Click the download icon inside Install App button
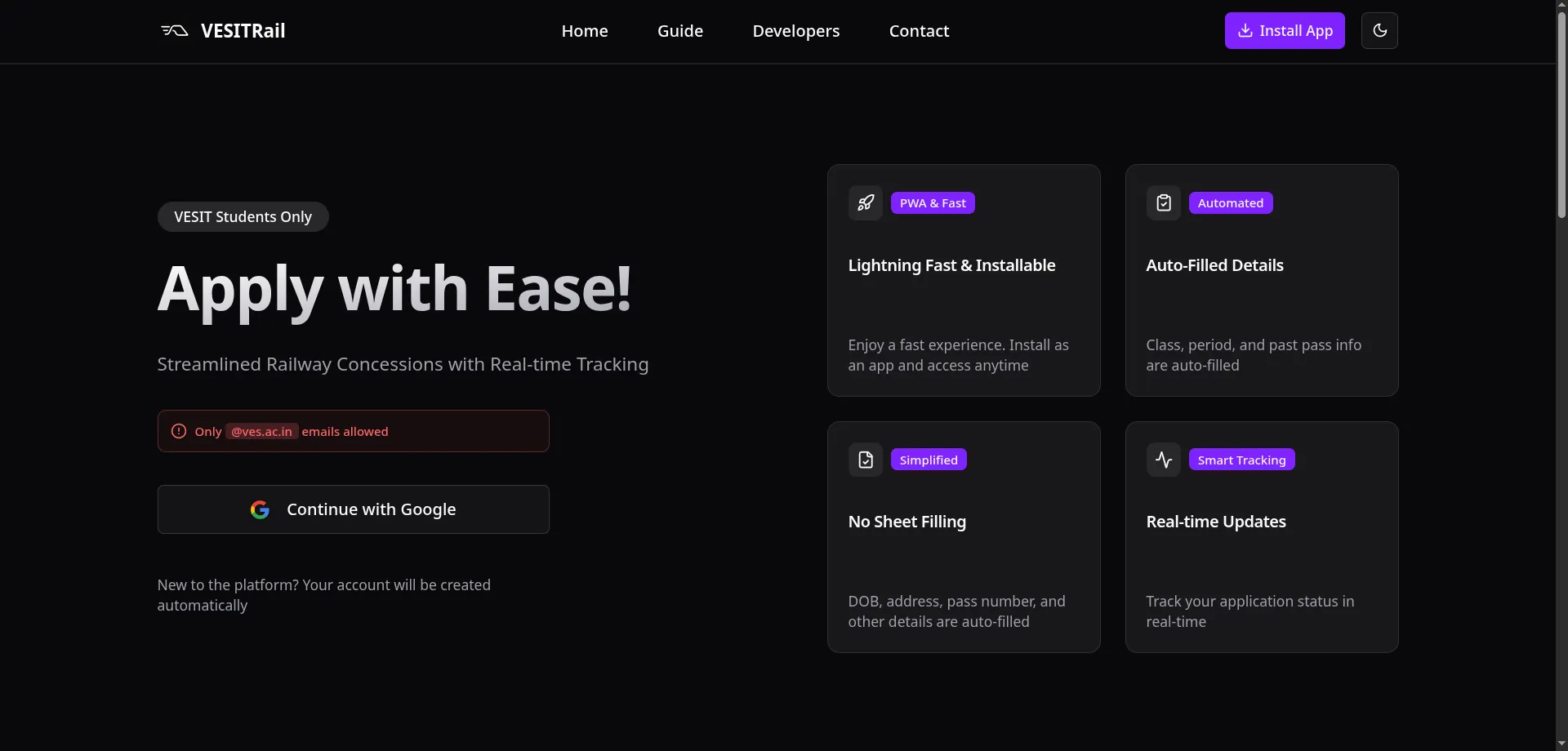The image size is (1568, 751). (1245, 30)
